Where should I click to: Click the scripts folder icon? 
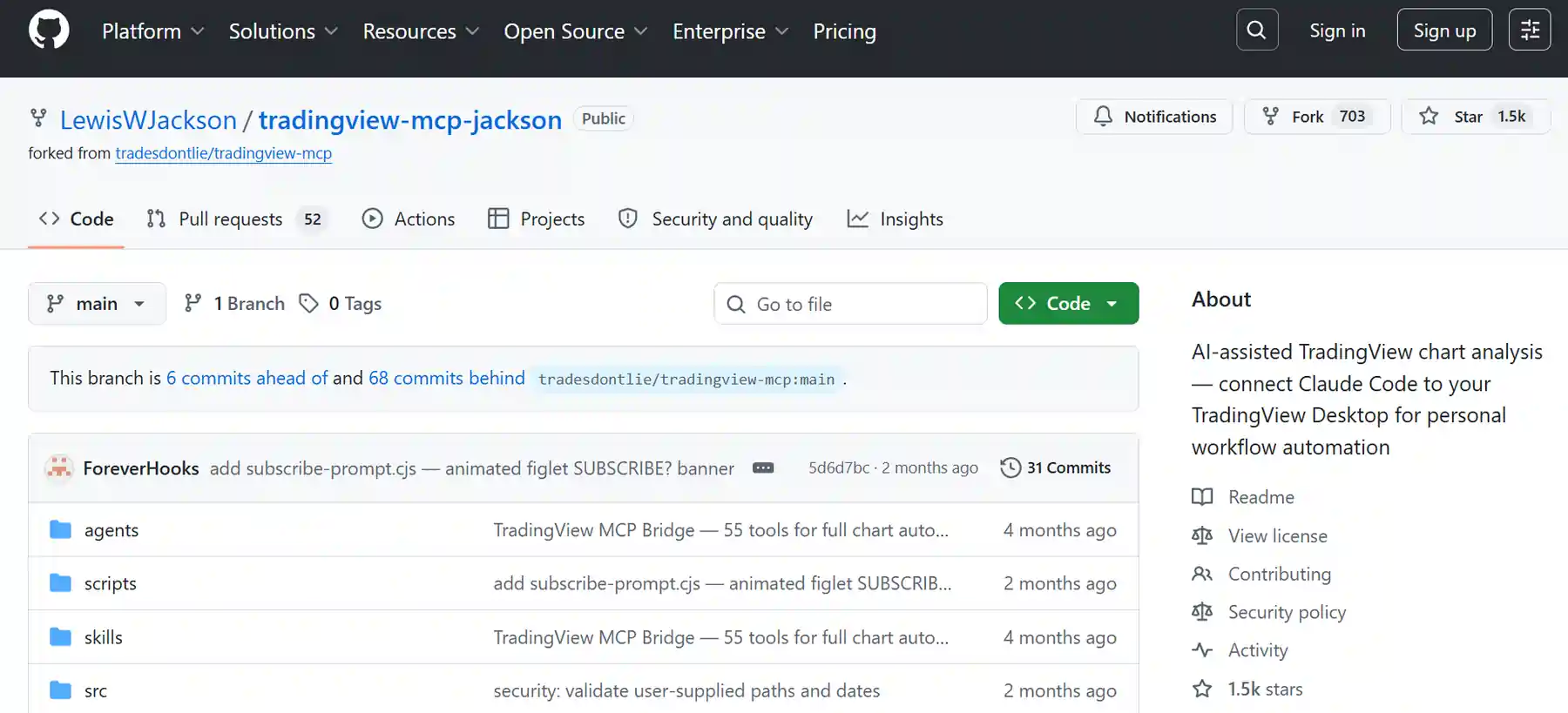60,582
